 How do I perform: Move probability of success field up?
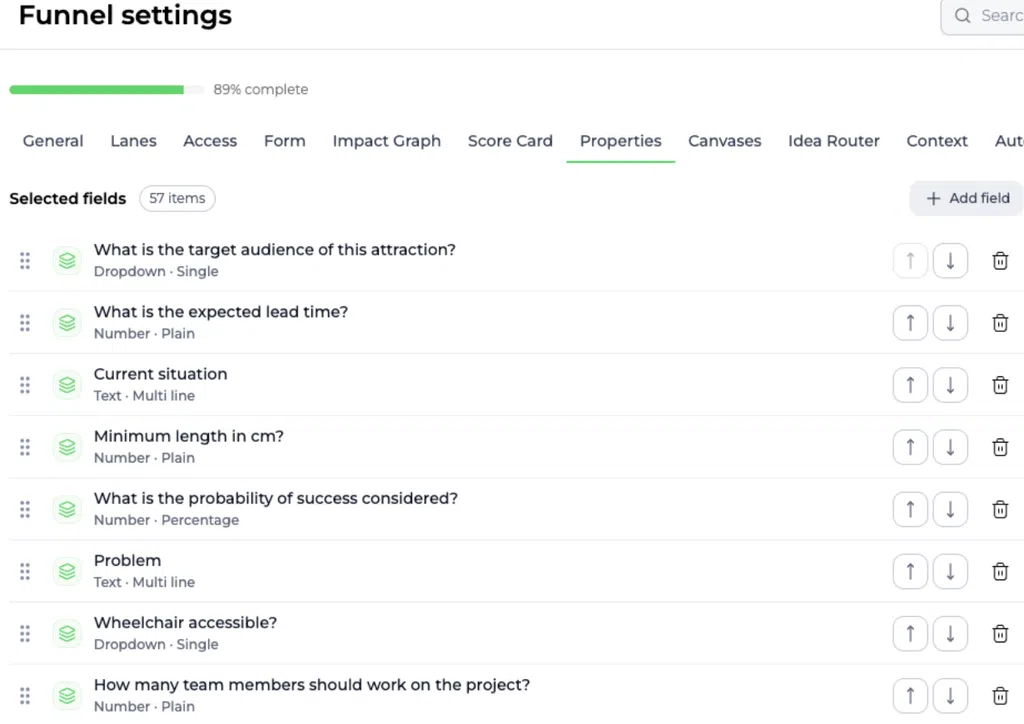(x=910, y=509)
